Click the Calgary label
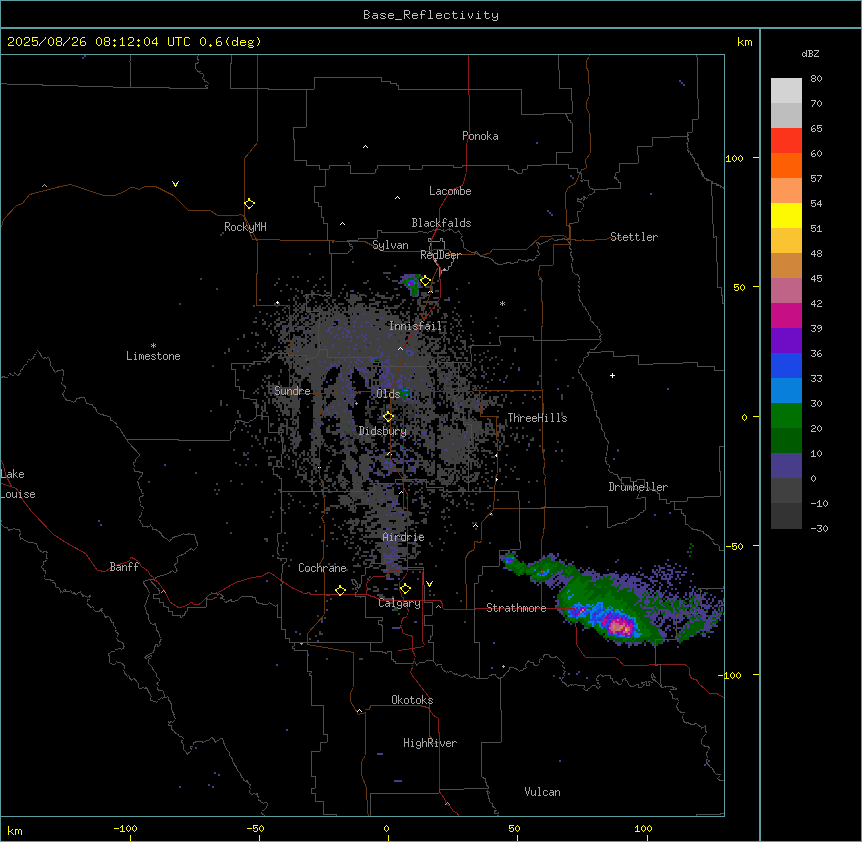This screenshot has width=862, height=842. (x=399, y=603)
